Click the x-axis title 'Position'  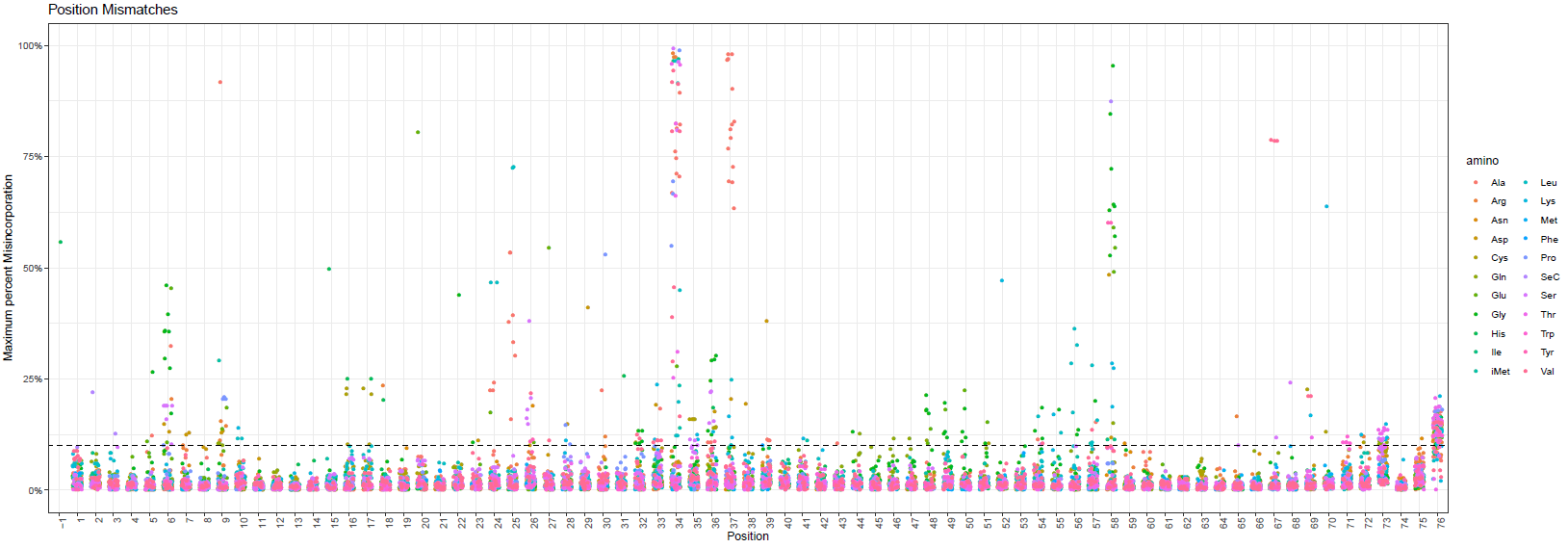pos(748,536)
